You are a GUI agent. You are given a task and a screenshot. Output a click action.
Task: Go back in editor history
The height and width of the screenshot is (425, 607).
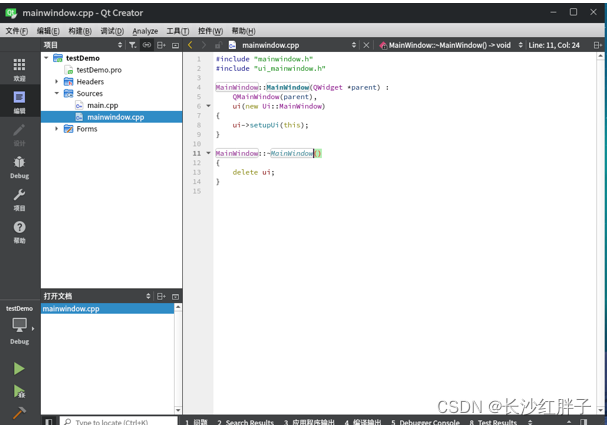pyautogui.click(x=190, y=45)
